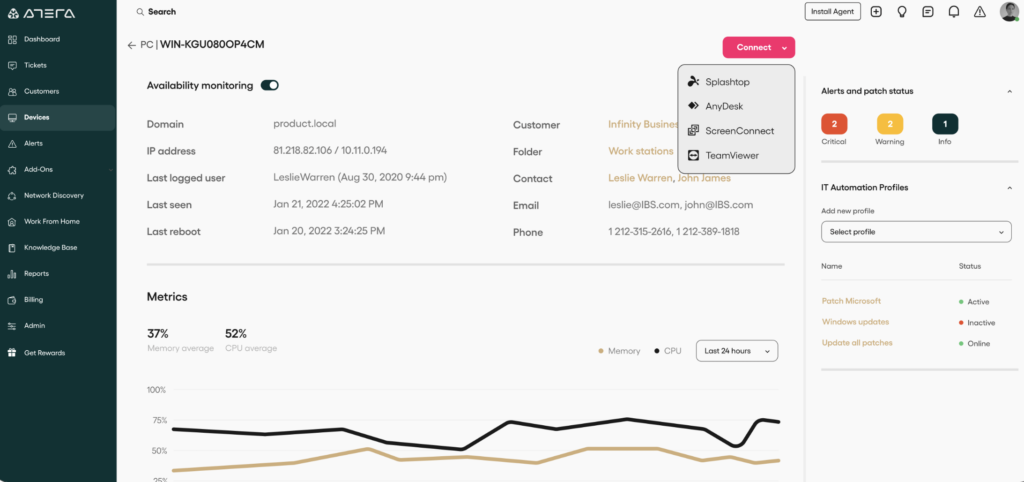This screenshot has height=482, width=1024.
Task: Expand the Add-Ons submenu arrow
Action: [x=110, y=170]
